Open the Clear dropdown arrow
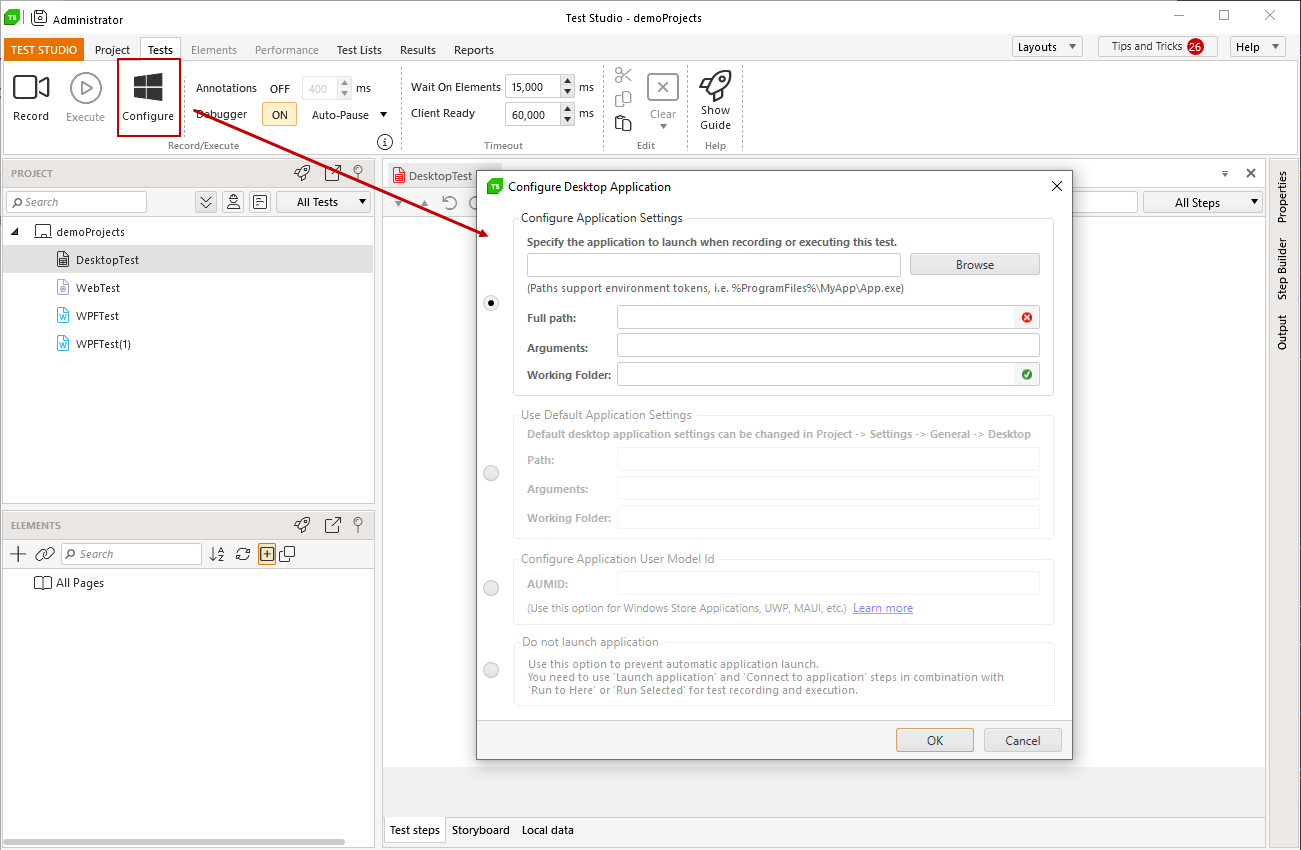Screen dimensions: 1301x850 coord(662,127)
